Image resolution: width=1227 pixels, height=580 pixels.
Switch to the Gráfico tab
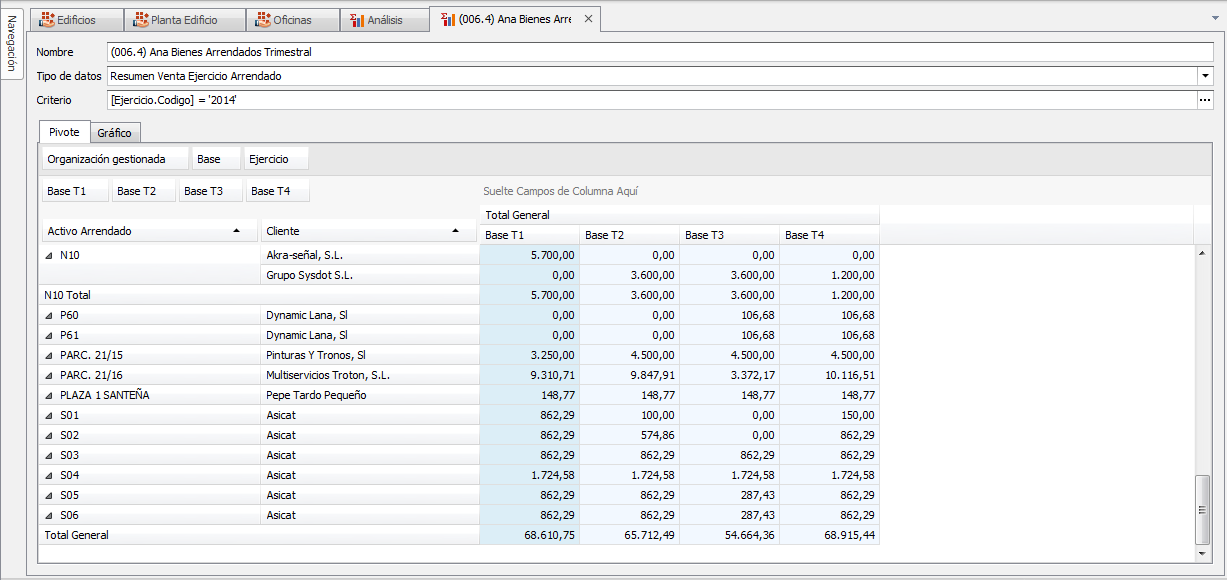click(x=115, y=133)
